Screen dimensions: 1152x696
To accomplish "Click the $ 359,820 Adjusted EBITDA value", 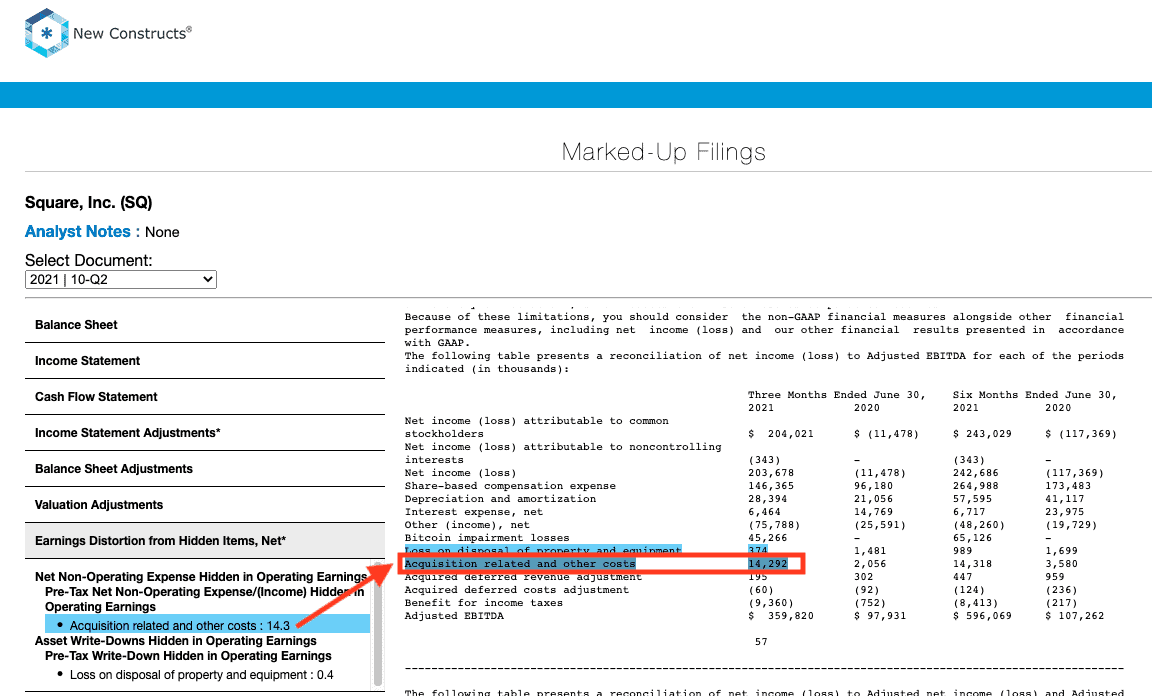I will click(x=781, y=616).
